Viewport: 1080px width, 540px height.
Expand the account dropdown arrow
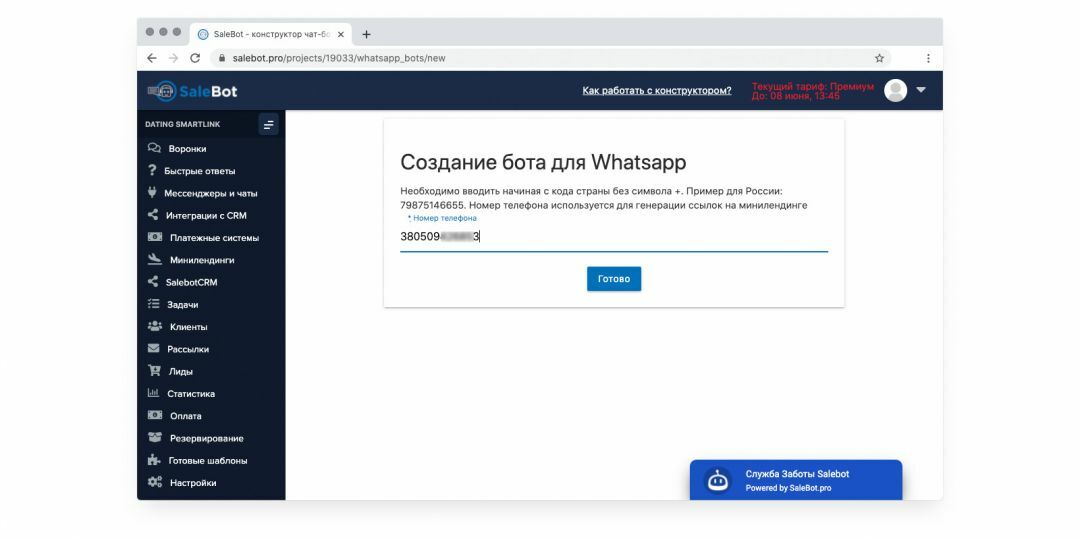922,90
